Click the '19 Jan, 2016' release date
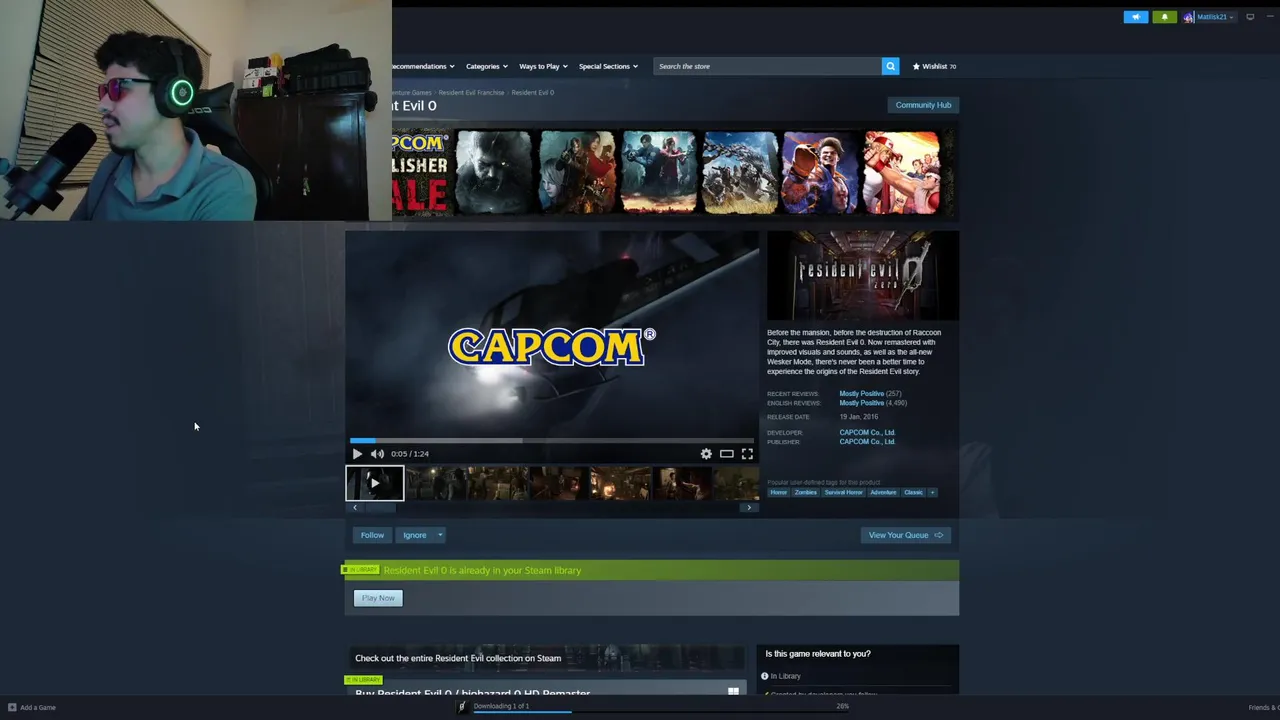The image size is (1280, 720). 859,417
